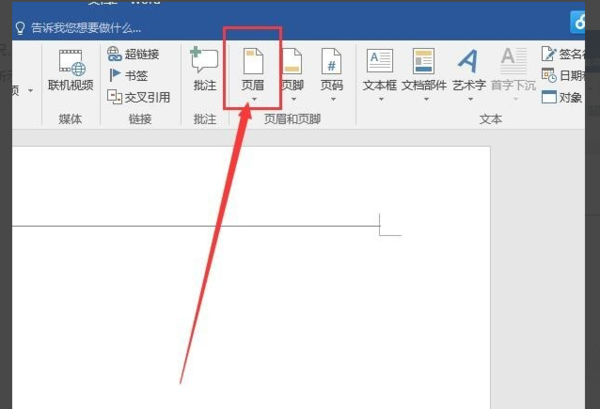Click the Quick Parts (文档部件) icon
Viewport: 600px width, 409px height.
click(x=424, y=61)
